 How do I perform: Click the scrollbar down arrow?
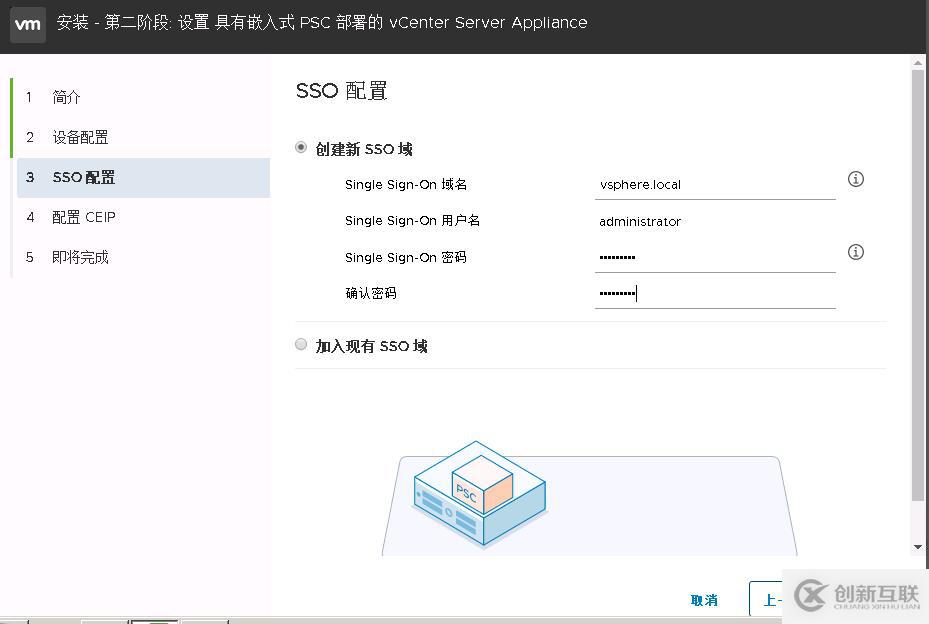coord(919,546)
